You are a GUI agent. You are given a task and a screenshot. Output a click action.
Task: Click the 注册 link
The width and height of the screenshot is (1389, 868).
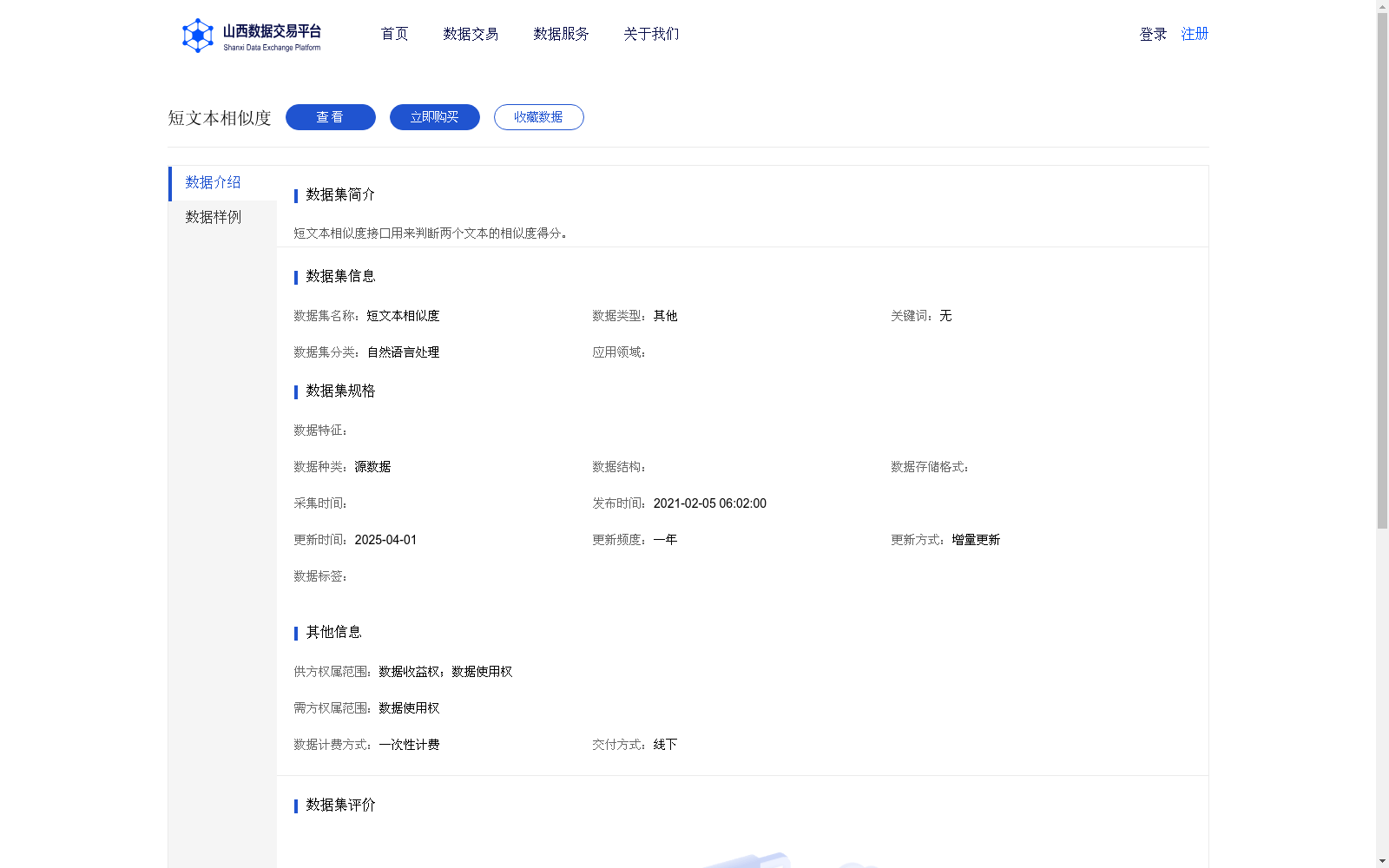click(x=1195, y=34)
